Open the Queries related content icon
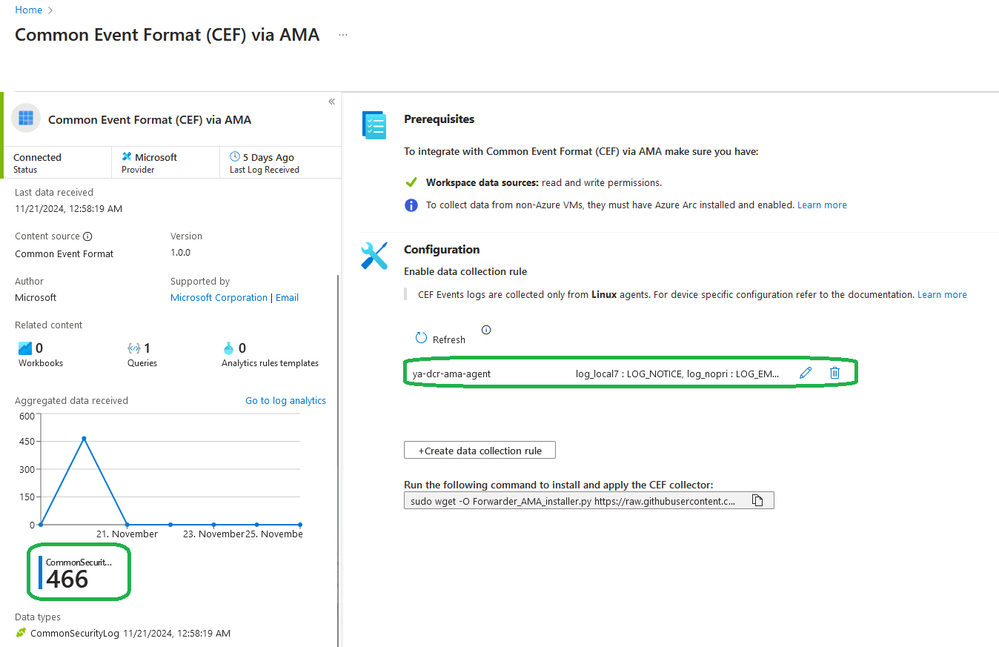 click(x=134, y=348)
